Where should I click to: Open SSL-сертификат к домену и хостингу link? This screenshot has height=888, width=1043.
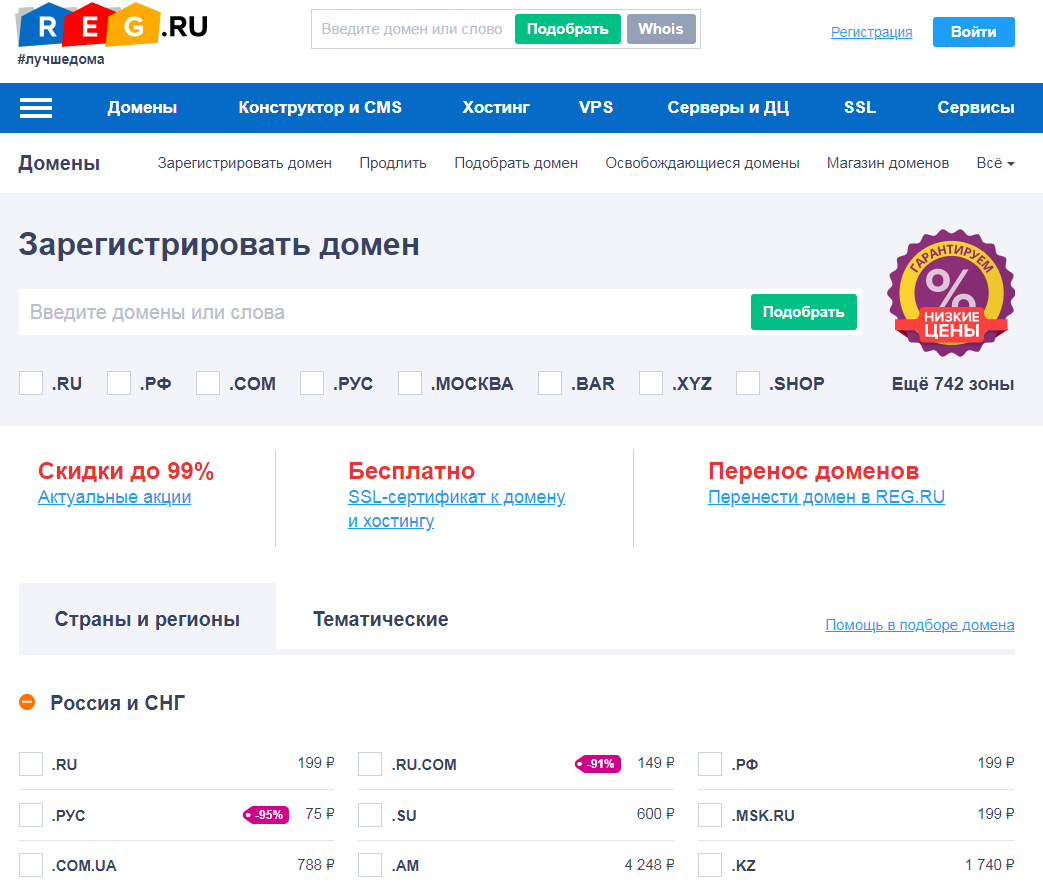coord(456,509)
